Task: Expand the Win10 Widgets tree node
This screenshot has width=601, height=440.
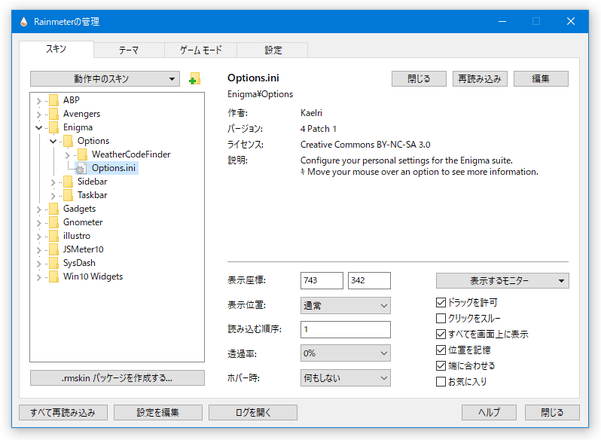Action: tap(39, 277)
